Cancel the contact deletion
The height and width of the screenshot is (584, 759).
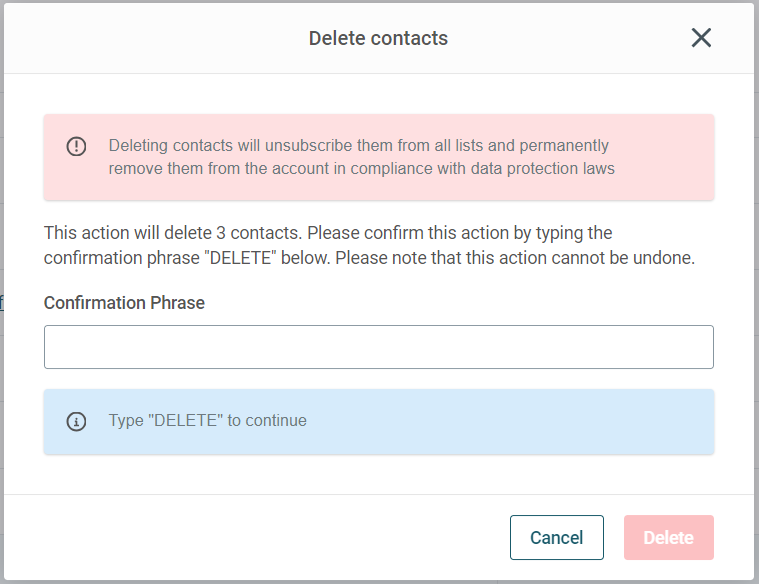(557, 538)
